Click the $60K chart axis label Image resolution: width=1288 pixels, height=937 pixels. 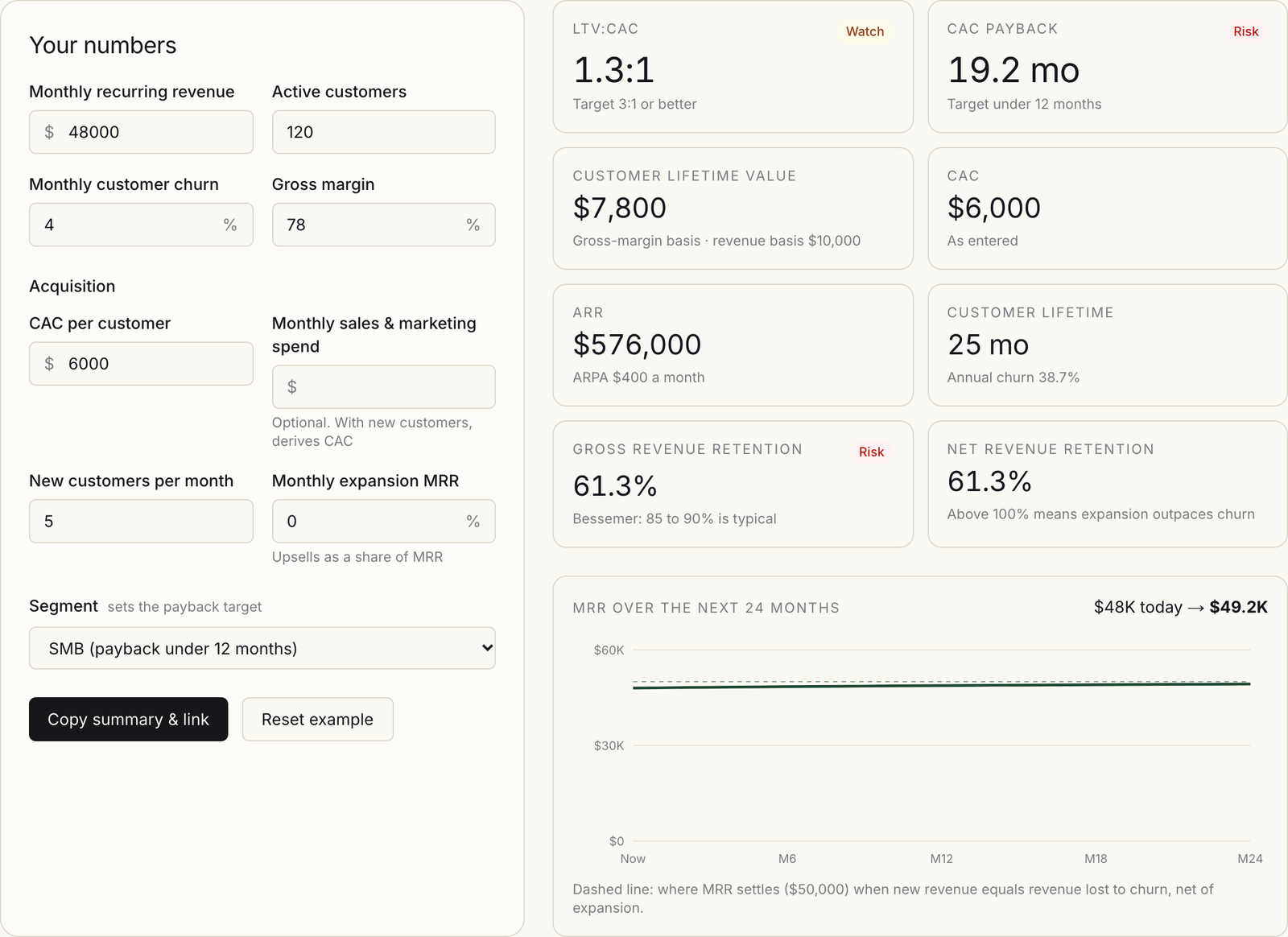coord(609,650)
